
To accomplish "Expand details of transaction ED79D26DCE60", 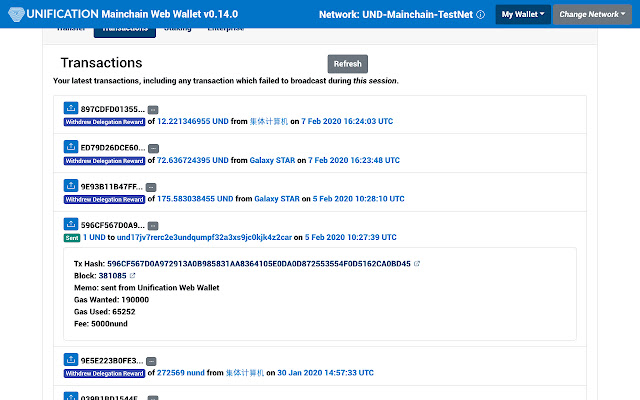I will (153, 148).
